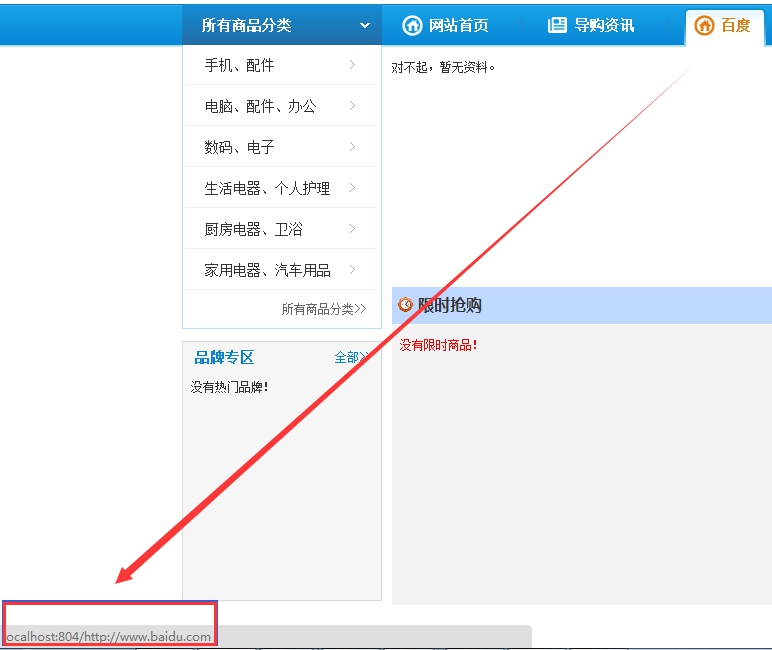Select the 百度 navigation tab
772x650 pixels.
coord(735,25)
